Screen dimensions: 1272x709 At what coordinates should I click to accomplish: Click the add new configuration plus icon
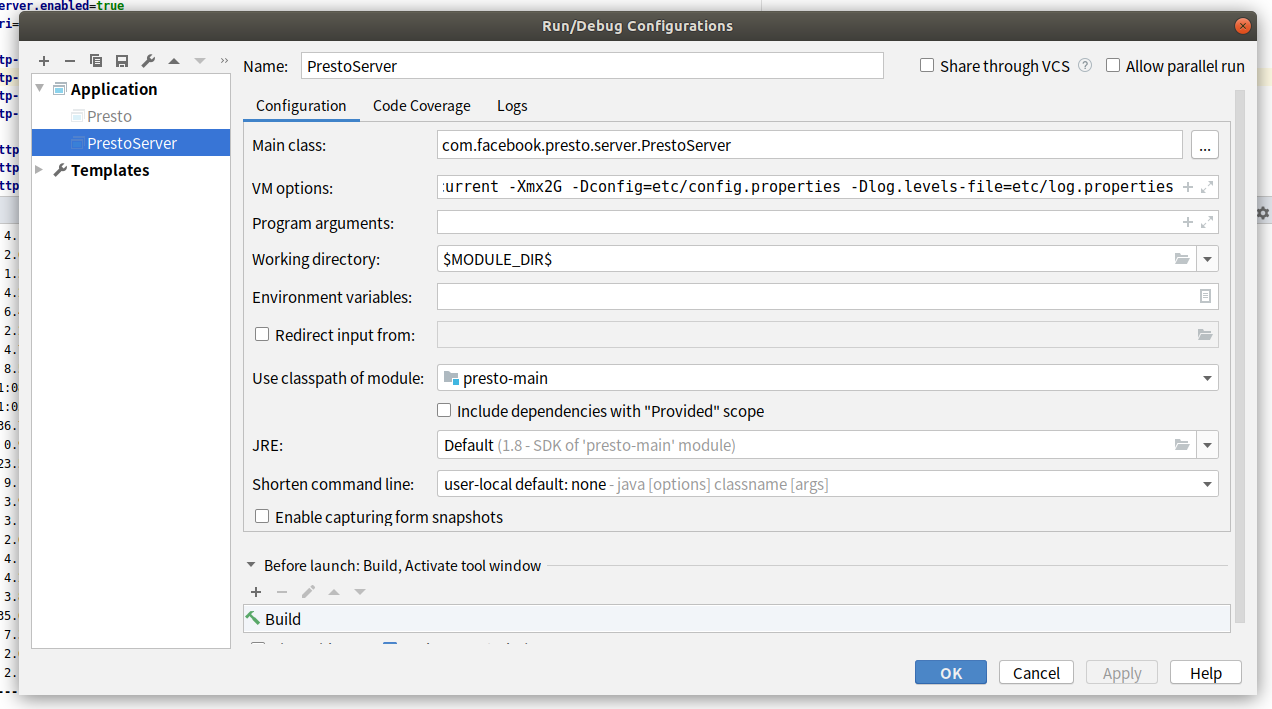coord(44,61)
